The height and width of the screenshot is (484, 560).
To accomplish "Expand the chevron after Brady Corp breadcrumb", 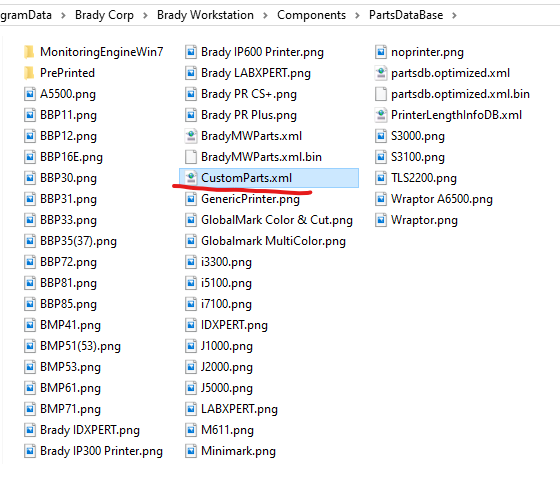I will 145,15.
